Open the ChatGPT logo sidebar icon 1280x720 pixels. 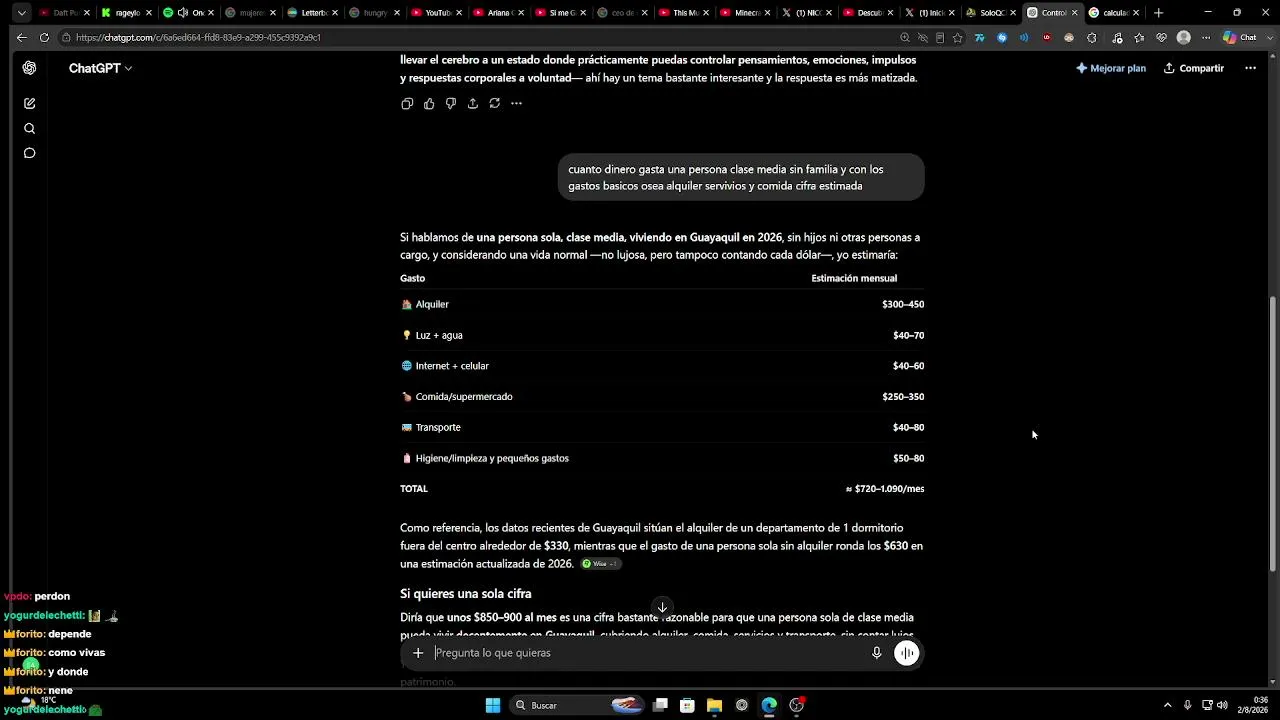(29, 68)
